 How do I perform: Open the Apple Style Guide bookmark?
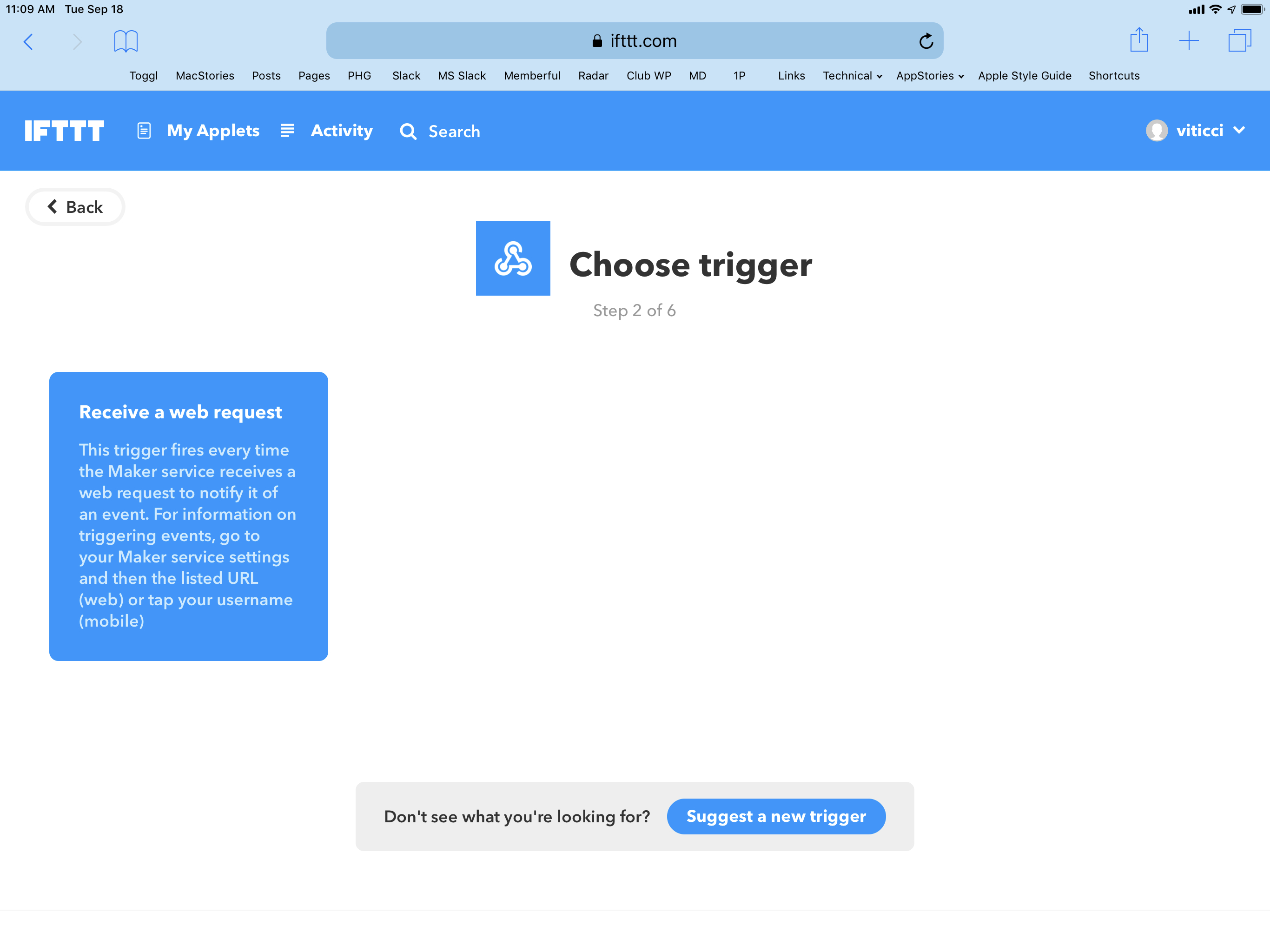(x=1025, y=76)
